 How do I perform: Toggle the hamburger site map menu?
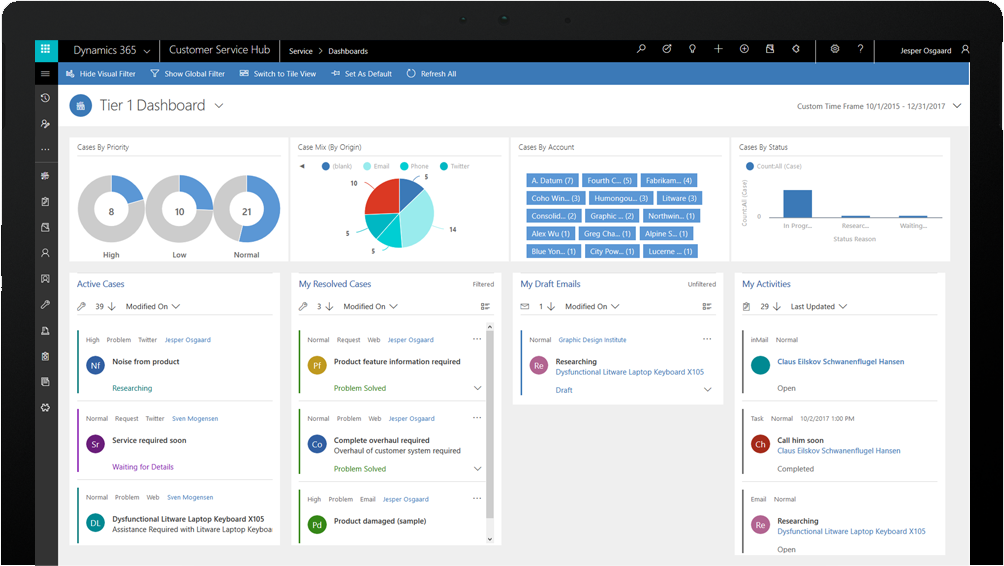tap(45, 74)
